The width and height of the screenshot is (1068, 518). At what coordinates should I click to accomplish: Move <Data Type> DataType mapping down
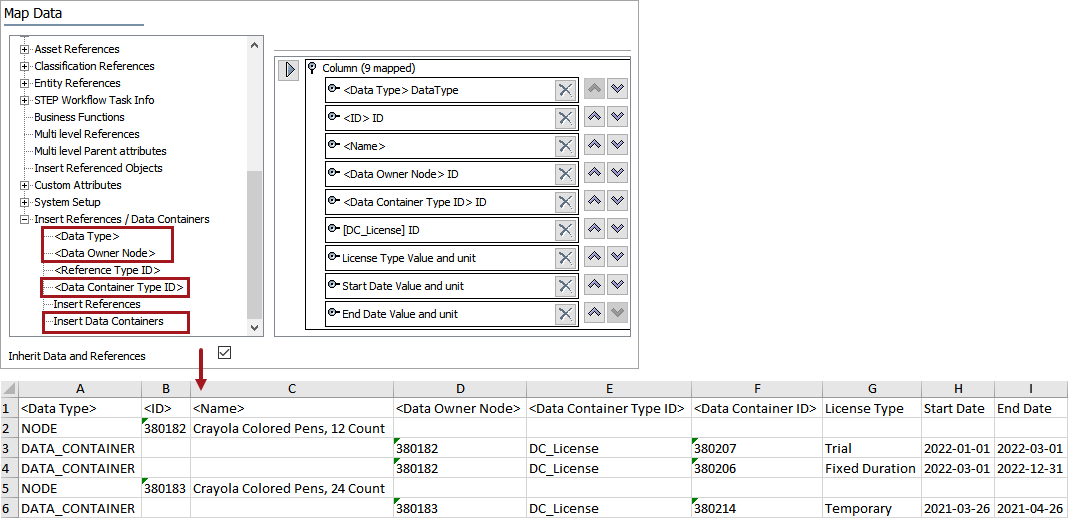coord(617,89)
